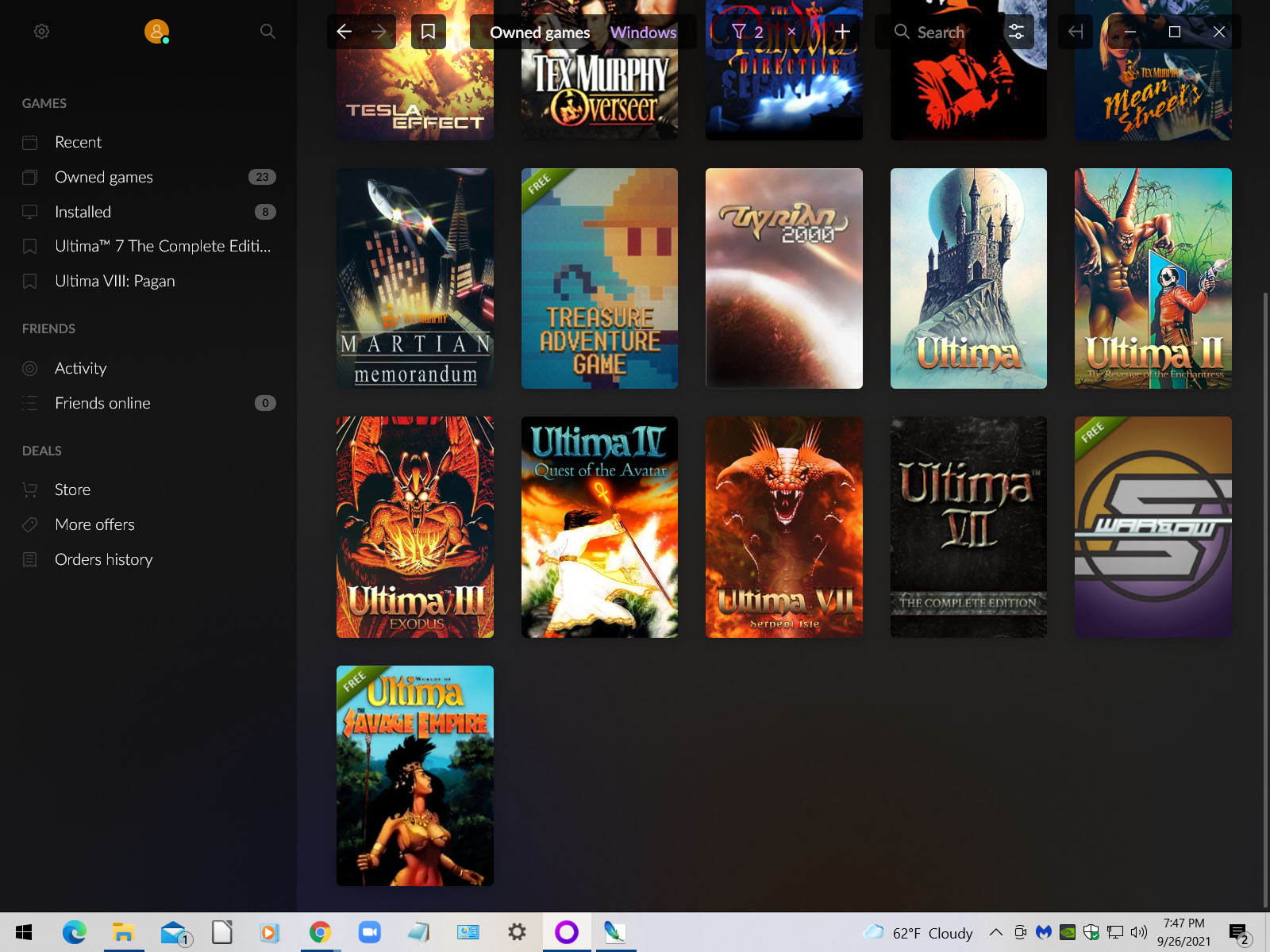1270x952 pixels.
Task: Open Google Chrome from taskbar
Action: click(x=320, y=932)
